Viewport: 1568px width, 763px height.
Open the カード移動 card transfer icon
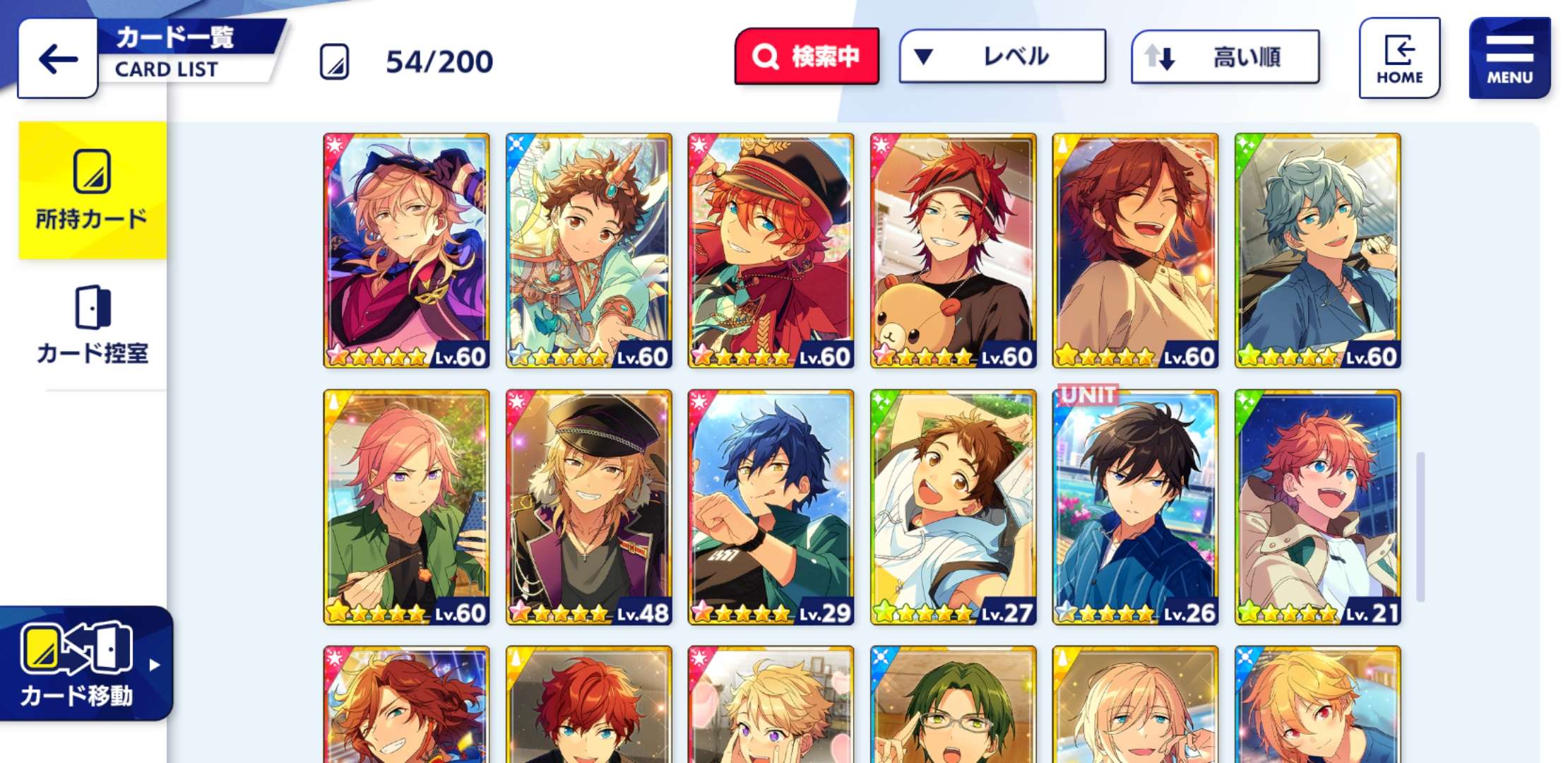click(x=78, y=664)
